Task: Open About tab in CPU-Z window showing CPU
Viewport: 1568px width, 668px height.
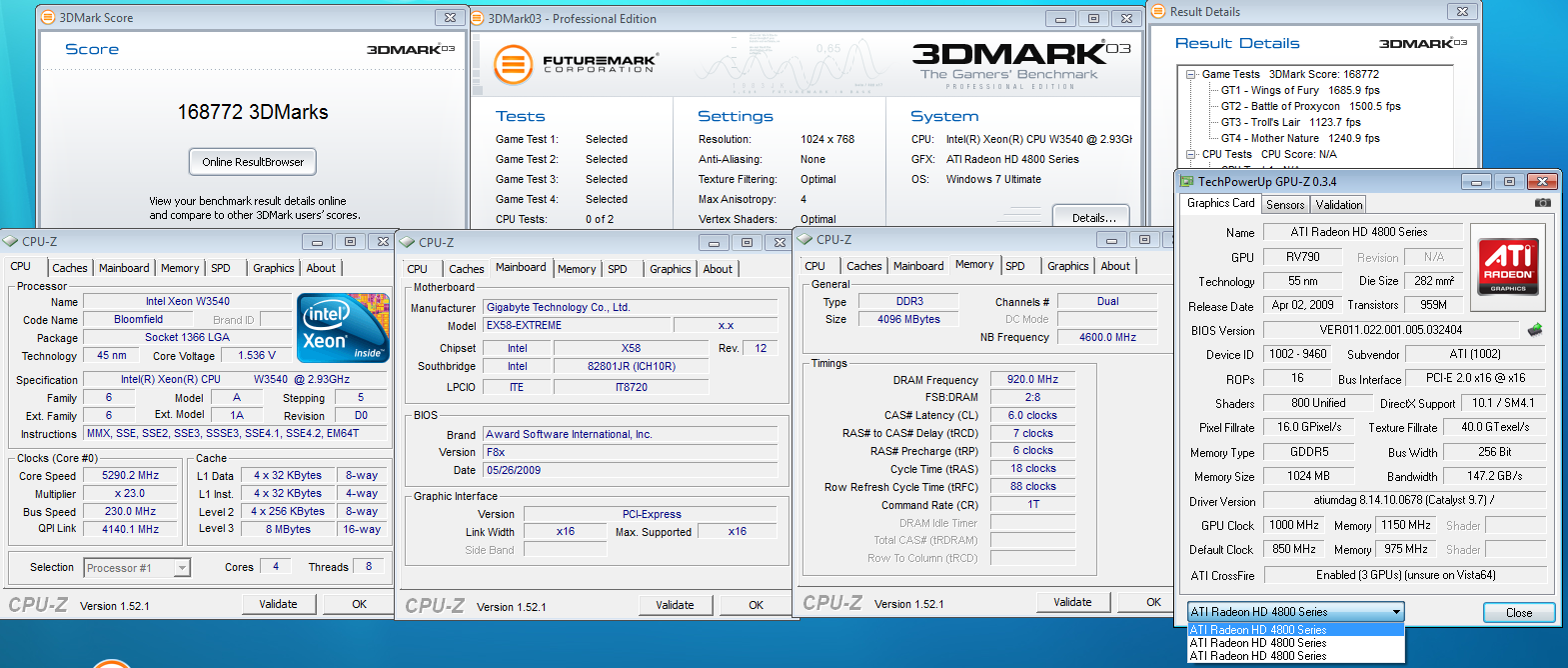Action: (321, 268)
